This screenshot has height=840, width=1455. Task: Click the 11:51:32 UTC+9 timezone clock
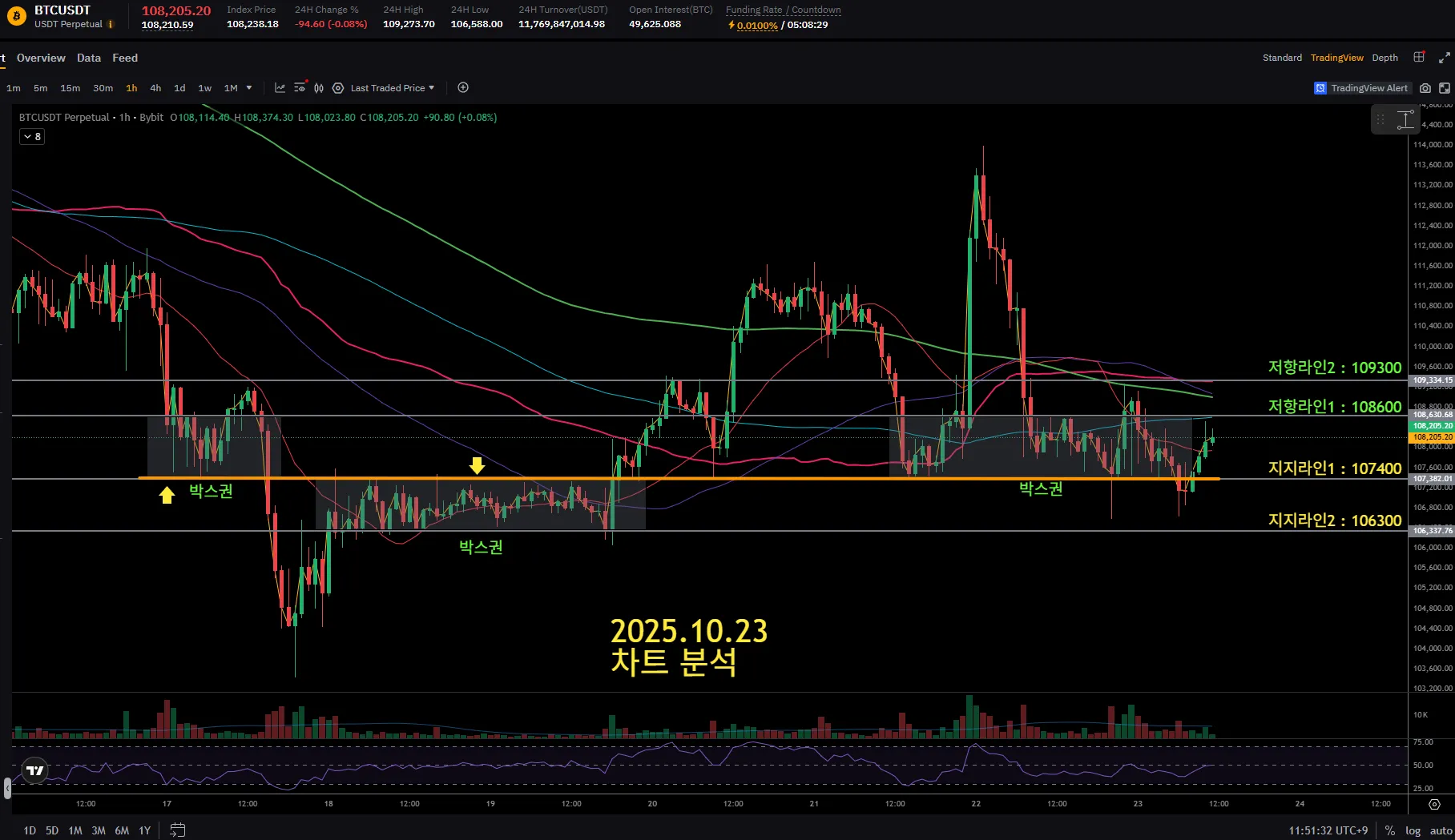pyautogui.click(x=1328, y=830)
